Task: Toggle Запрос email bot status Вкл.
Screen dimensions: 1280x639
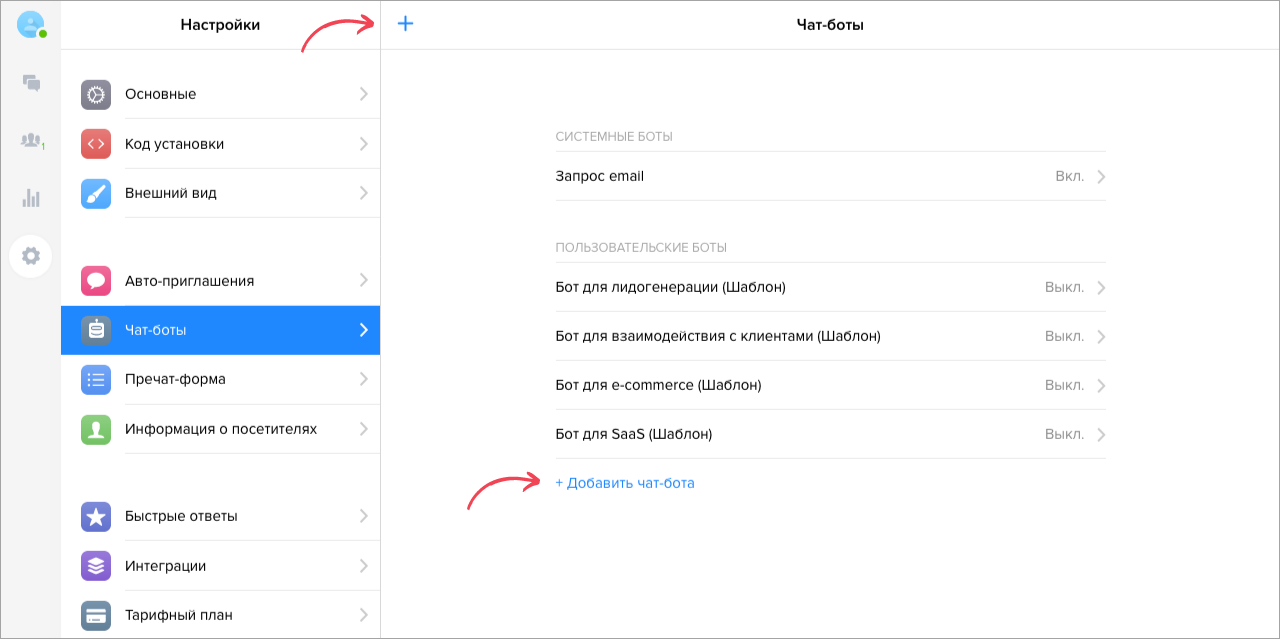Action: coord(1069,176)
